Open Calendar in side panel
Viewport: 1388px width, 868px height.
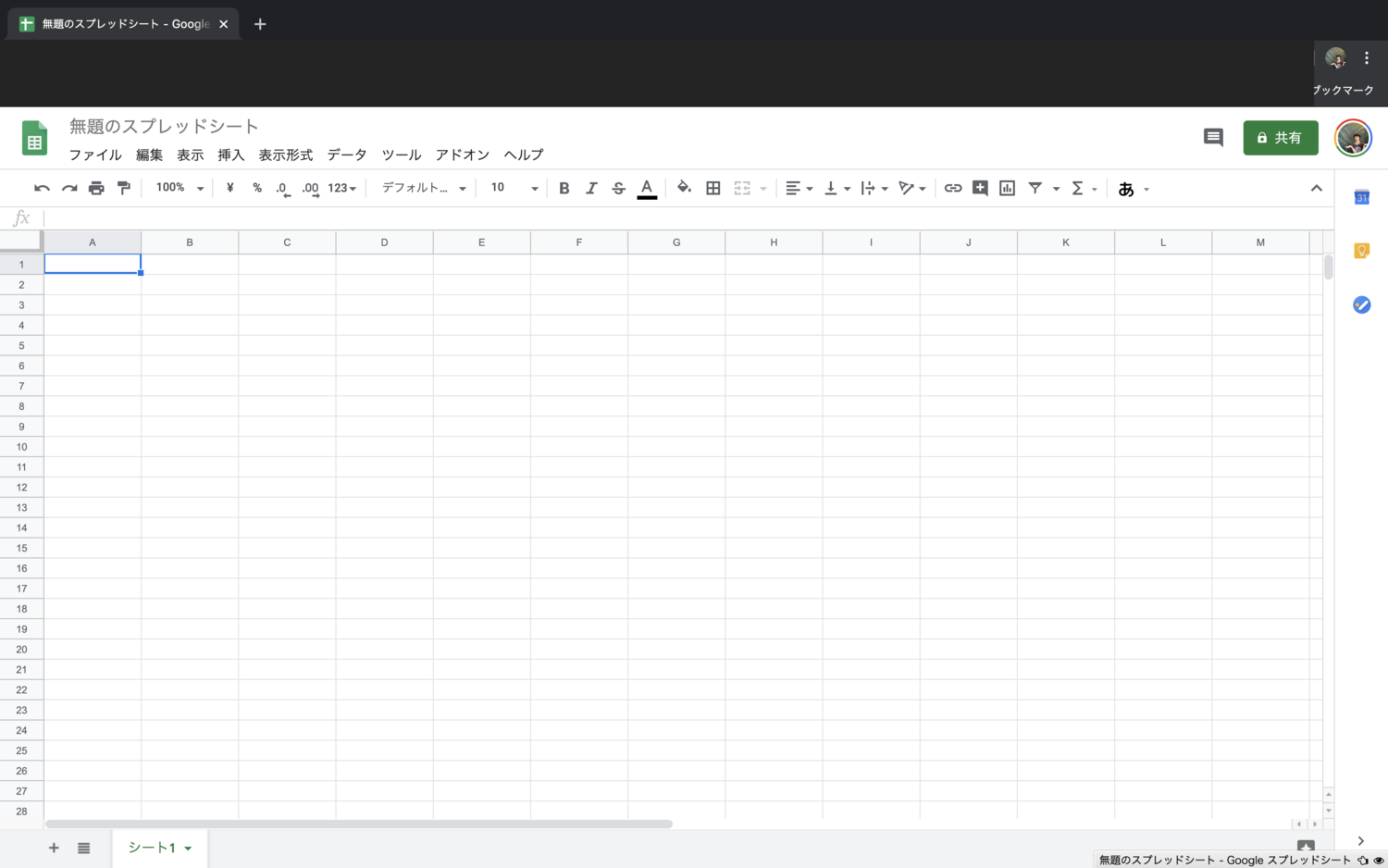(1361, 197)
